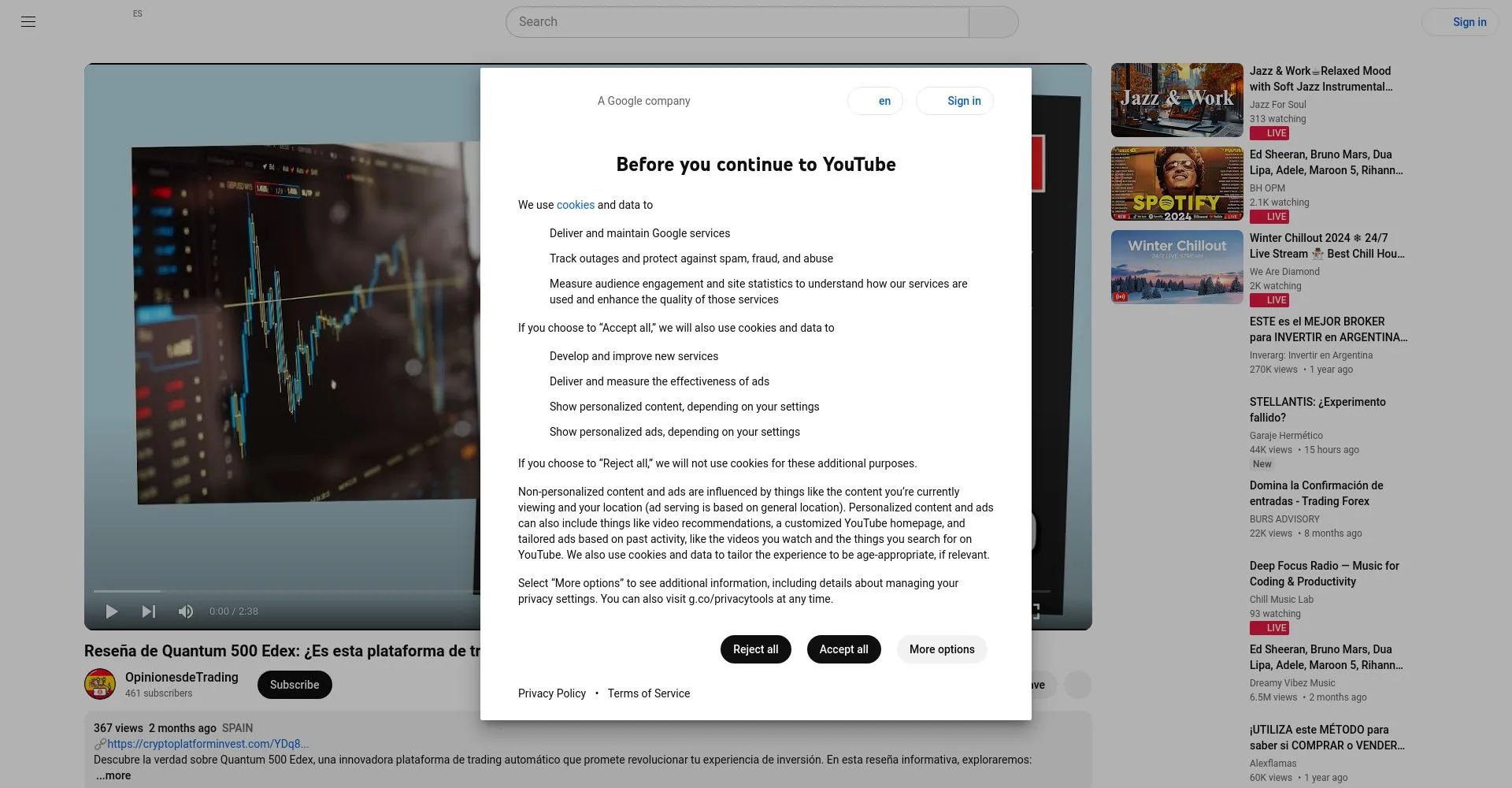This screenshot has width=1512, height=788.
Task: Click Jazz For Soul channel name
Action: pos(1277,105)
